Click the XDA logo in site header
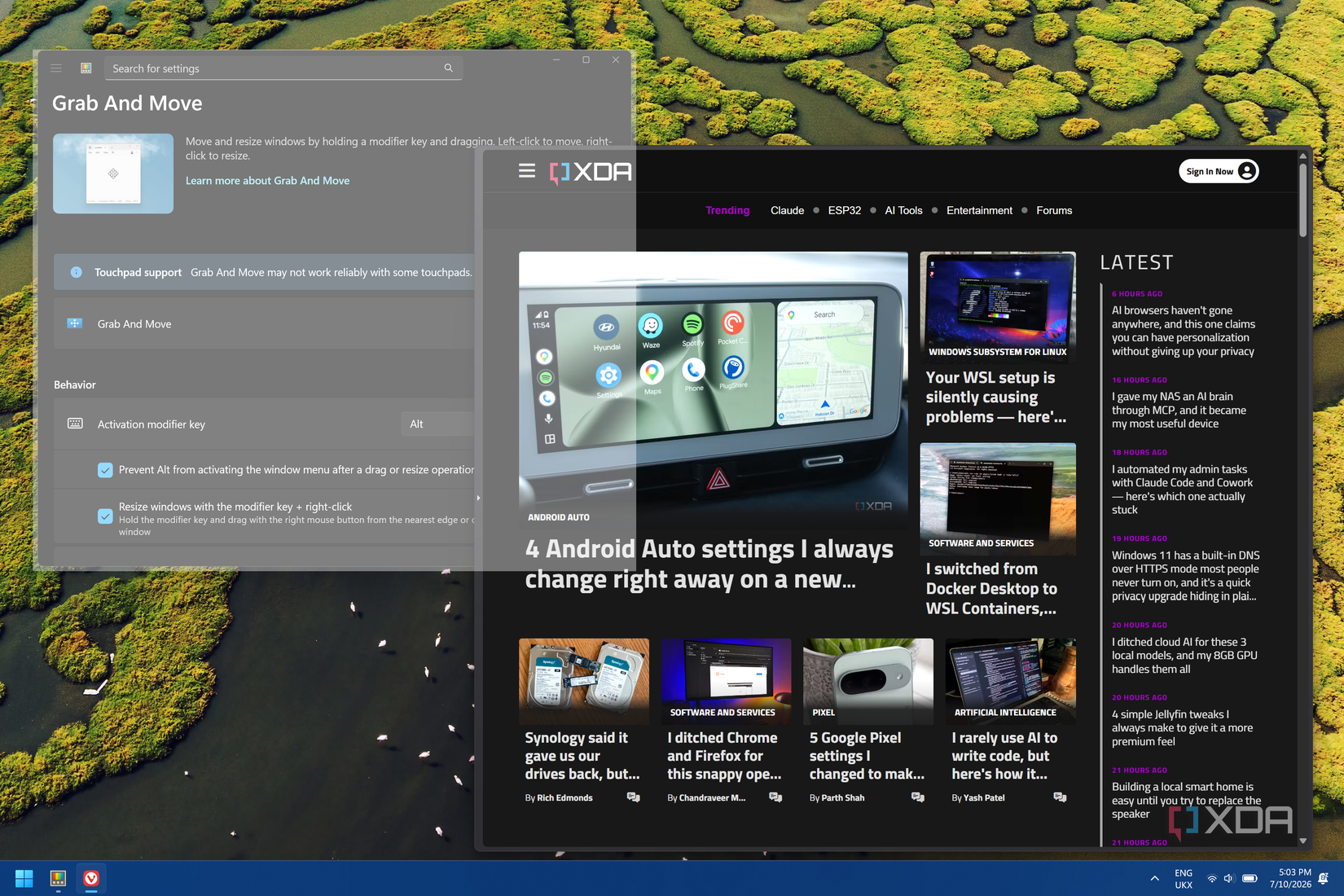The height and width of the screenshot is (896, 1344). [x=591, y=172]
